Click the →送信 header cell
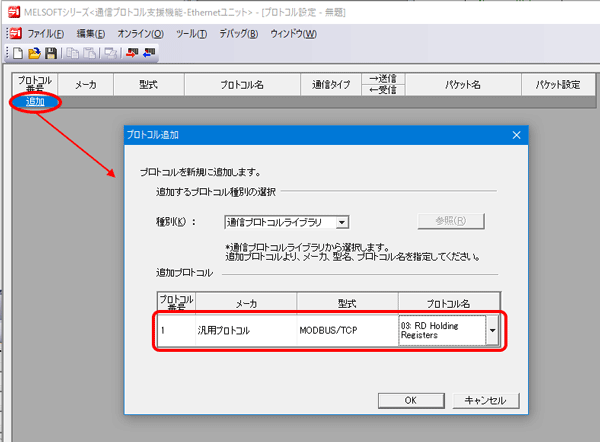Viewport: 600px width, 442px height. coord(383,79)
